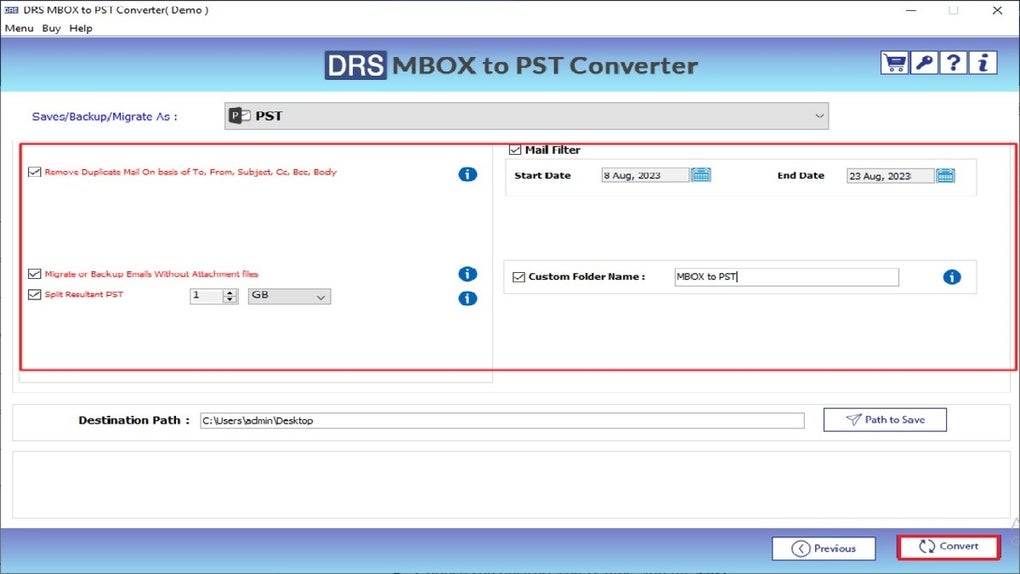Viewport: 1020px width, 574px height.
Task: Open Start Date calendar picker
Action: (x=701, y=175)
